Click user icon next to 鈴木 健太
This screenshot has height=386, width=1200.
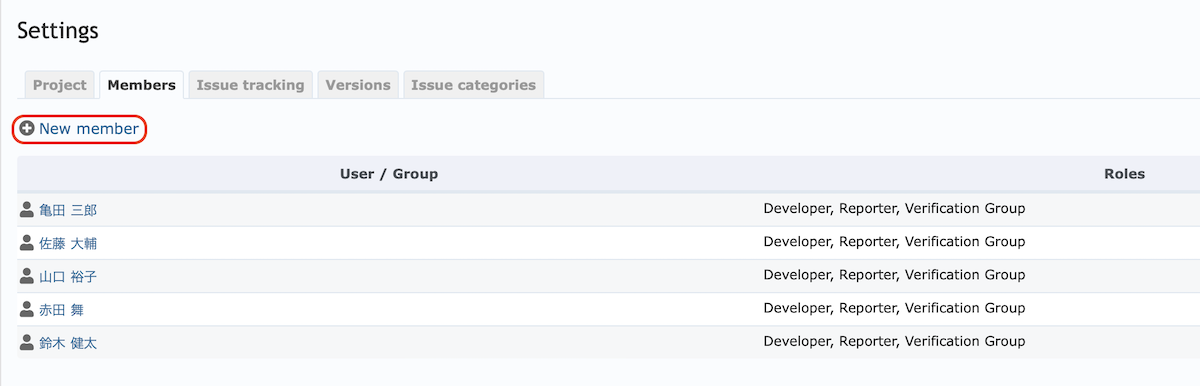pos(27,342)
